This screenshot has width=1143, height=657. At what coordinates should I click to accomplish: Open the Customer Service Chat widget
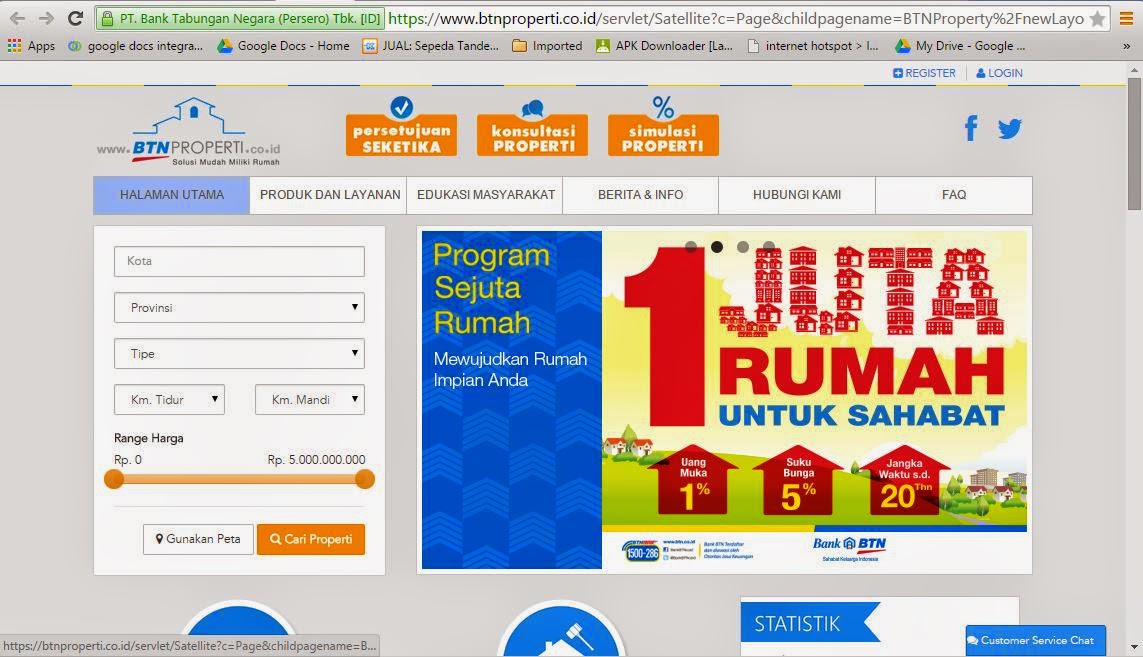[x=1036, y=640]
